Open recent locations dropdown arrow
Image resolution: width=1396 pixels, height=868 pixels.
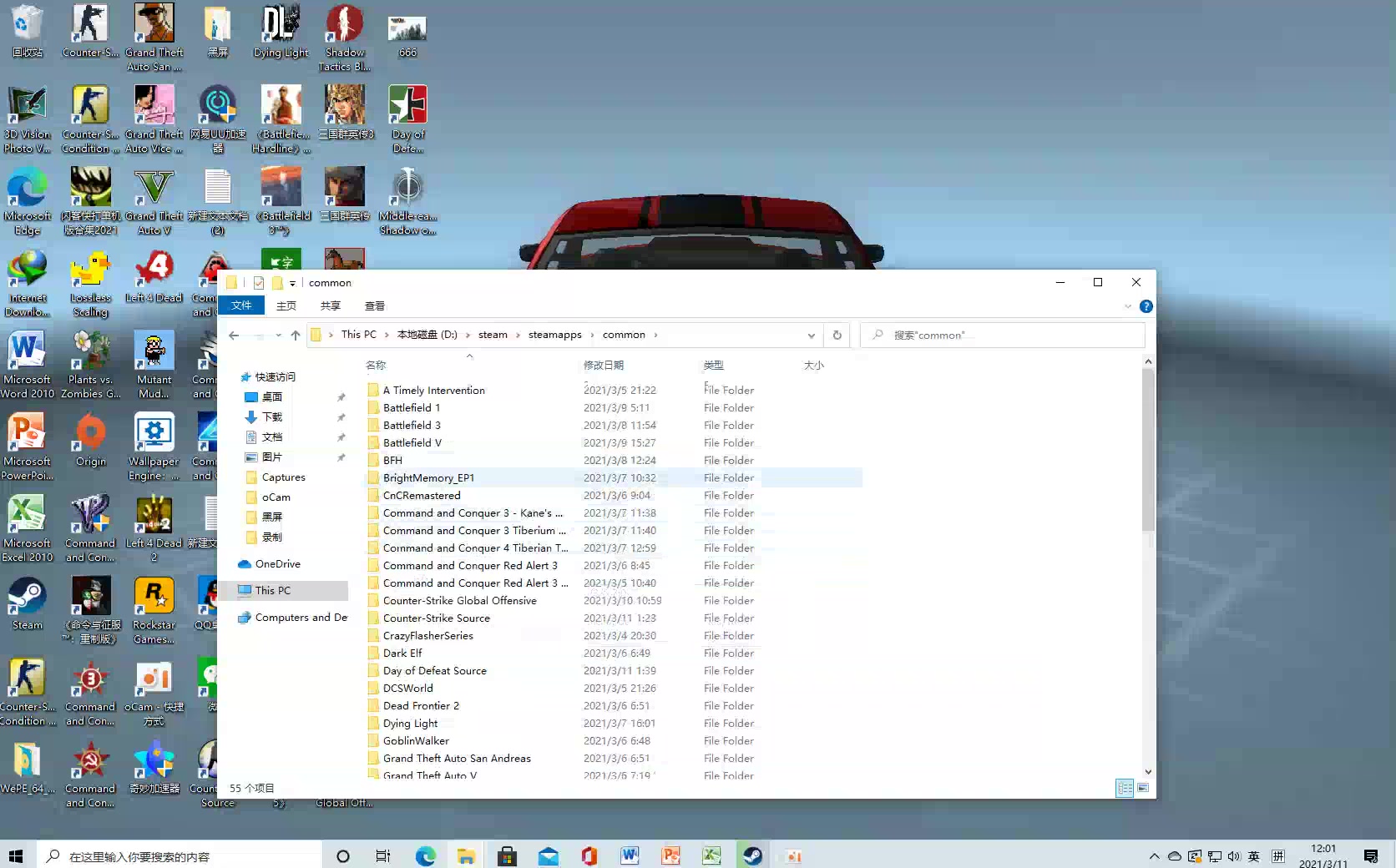(278, 335)
